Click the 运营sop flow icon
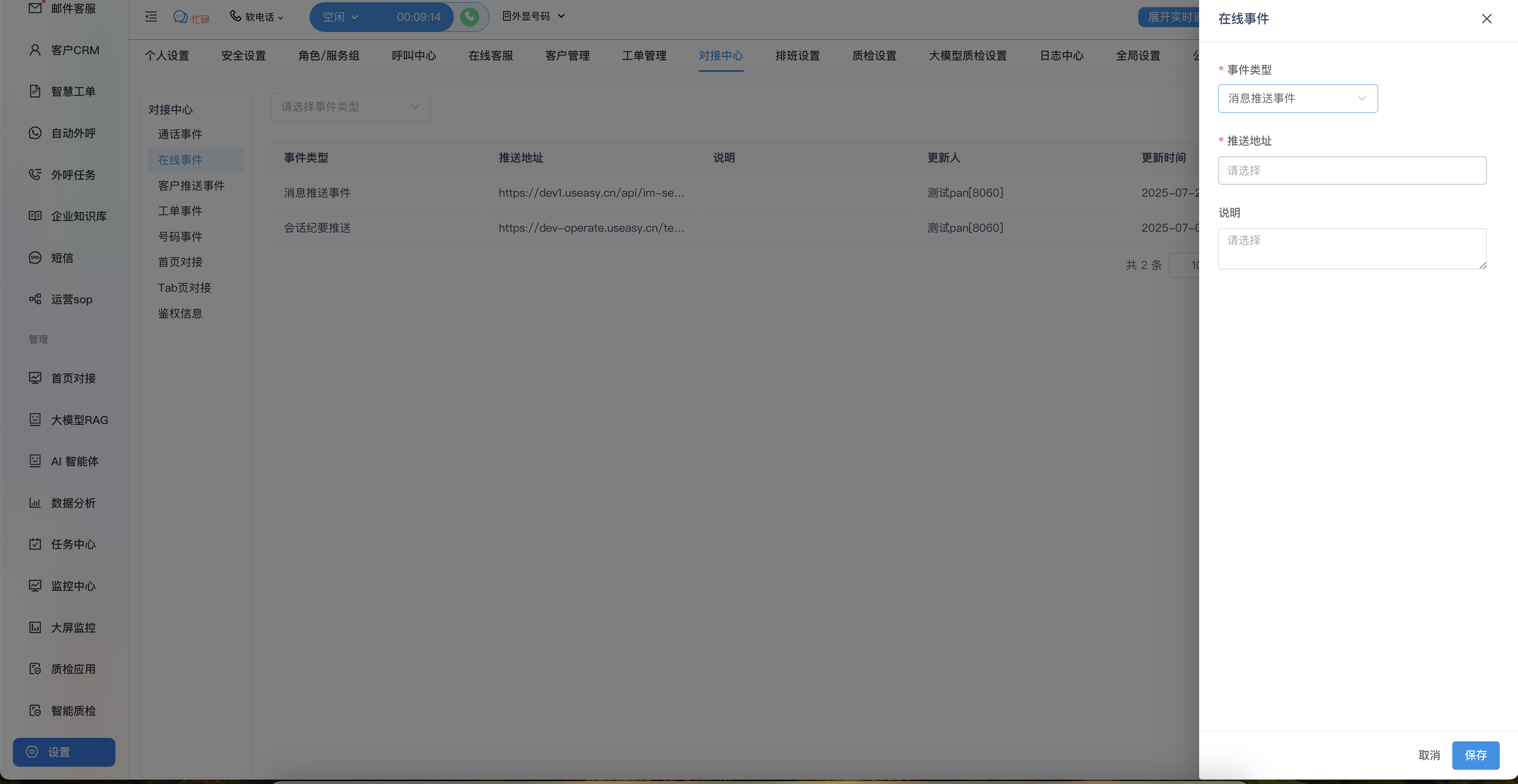The width and height of the screenshot is (1518, 784). tap(36, 299)
